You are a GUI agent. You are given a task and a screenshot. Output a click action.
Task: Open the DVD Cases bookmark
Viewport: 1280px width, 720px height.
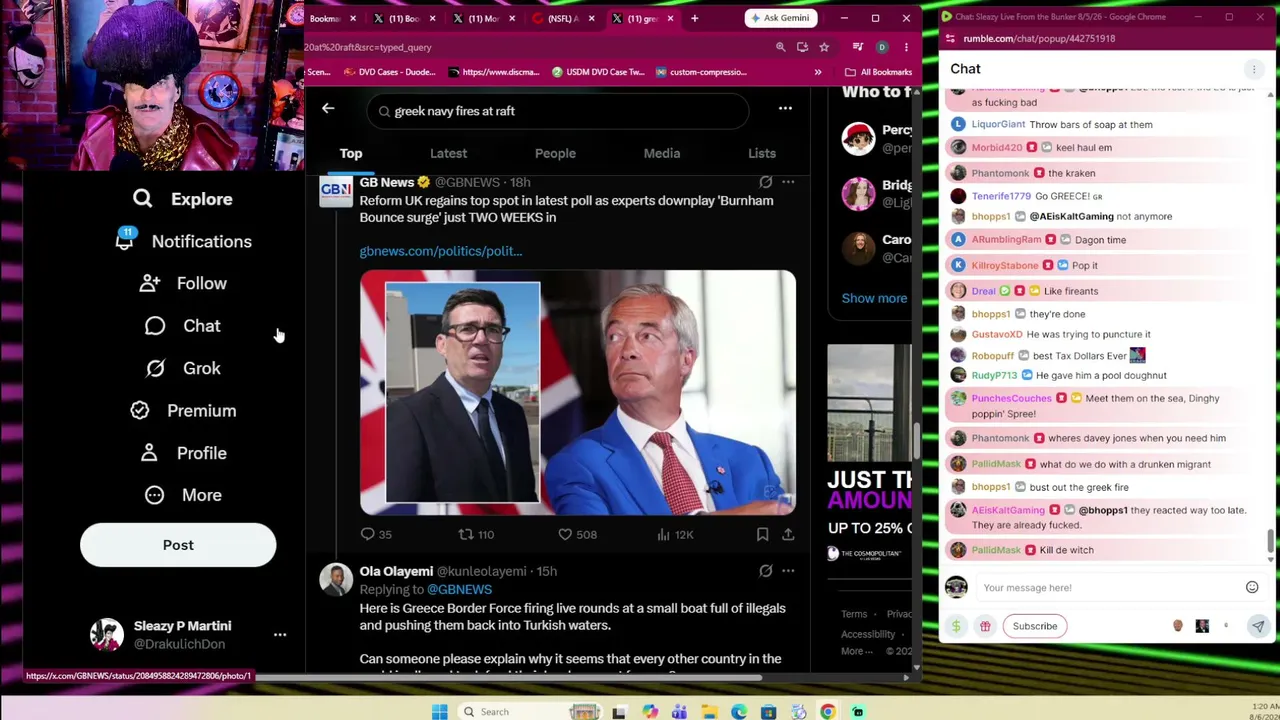click(391, 72)
